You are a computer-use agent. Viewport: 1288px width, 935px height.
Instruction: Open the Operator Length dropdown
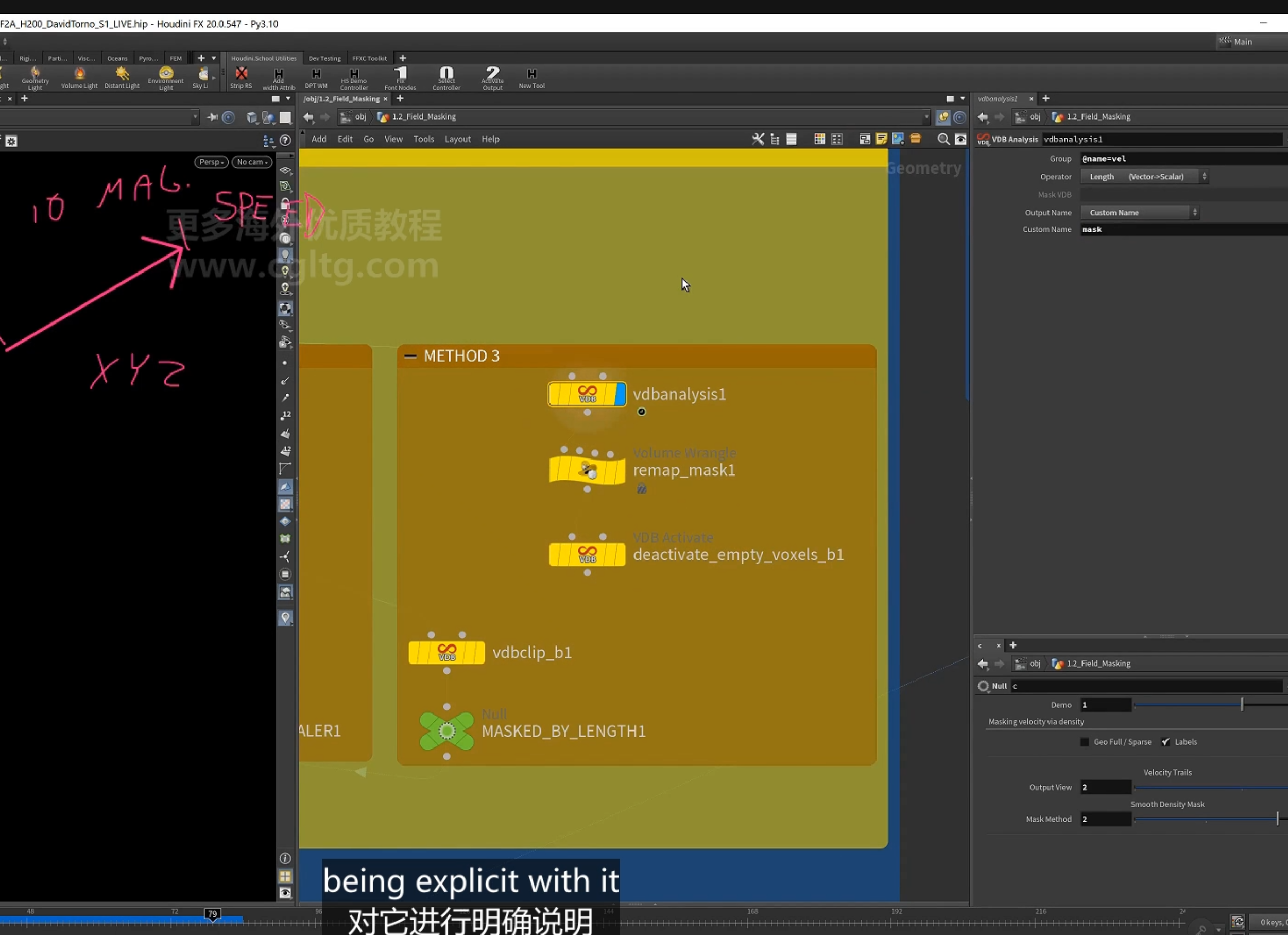(x=1144, y=177)
